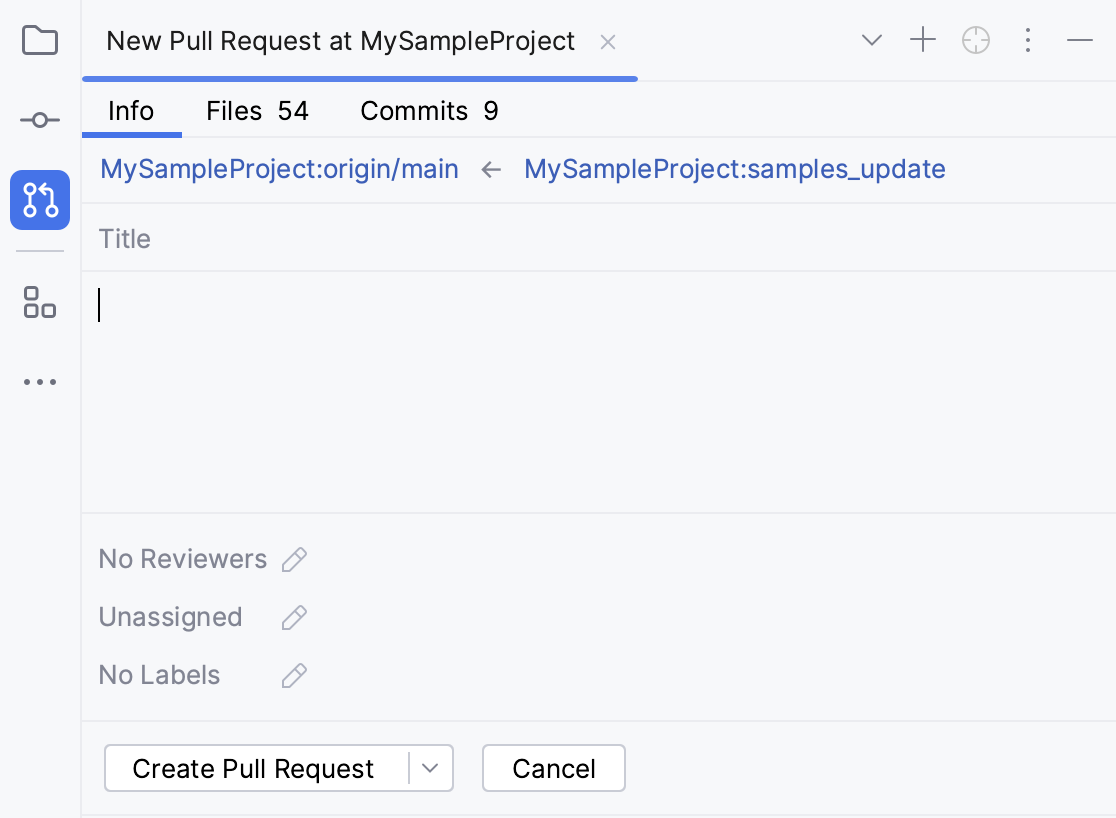This screenshot has width=1116, height=818.
Task: Create a new pull request with plus icon
Action: (922, 40)
